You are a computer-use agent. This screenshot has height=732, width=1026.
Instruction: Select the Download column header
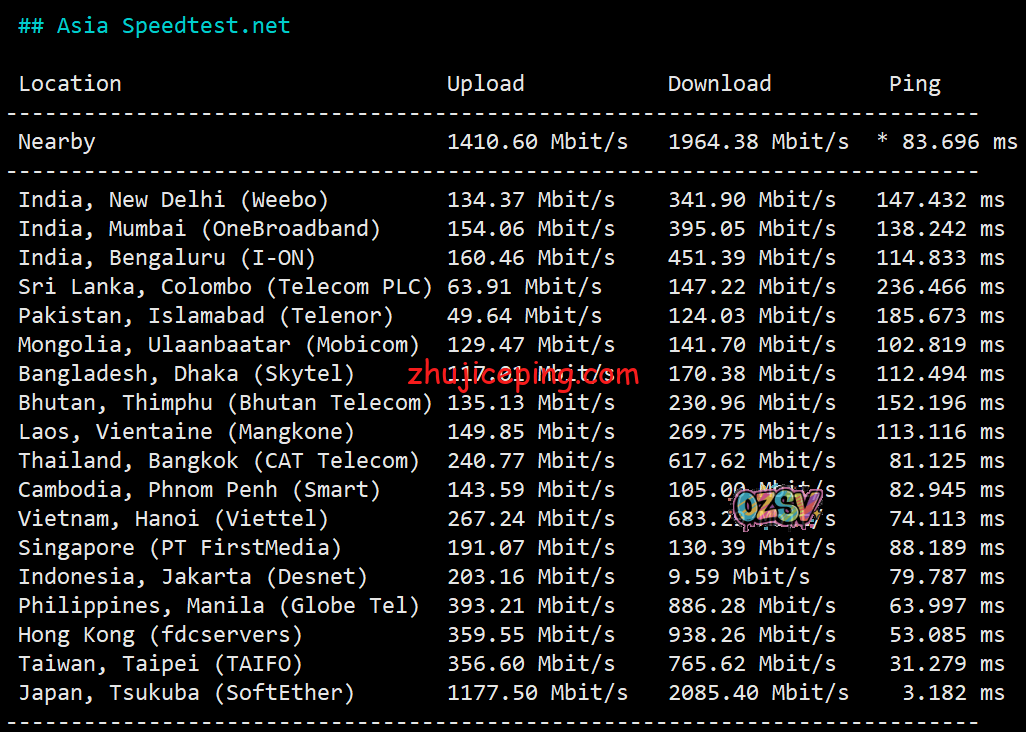[x=719, y=84]
